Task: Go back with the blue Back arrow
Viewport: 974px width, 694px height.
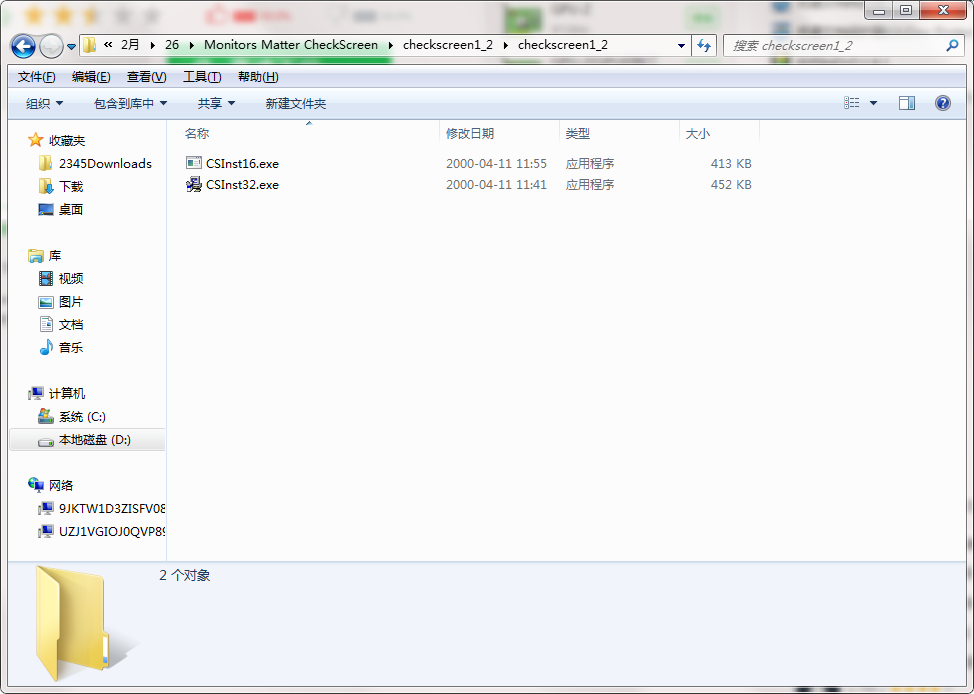Action: (24, 45)
